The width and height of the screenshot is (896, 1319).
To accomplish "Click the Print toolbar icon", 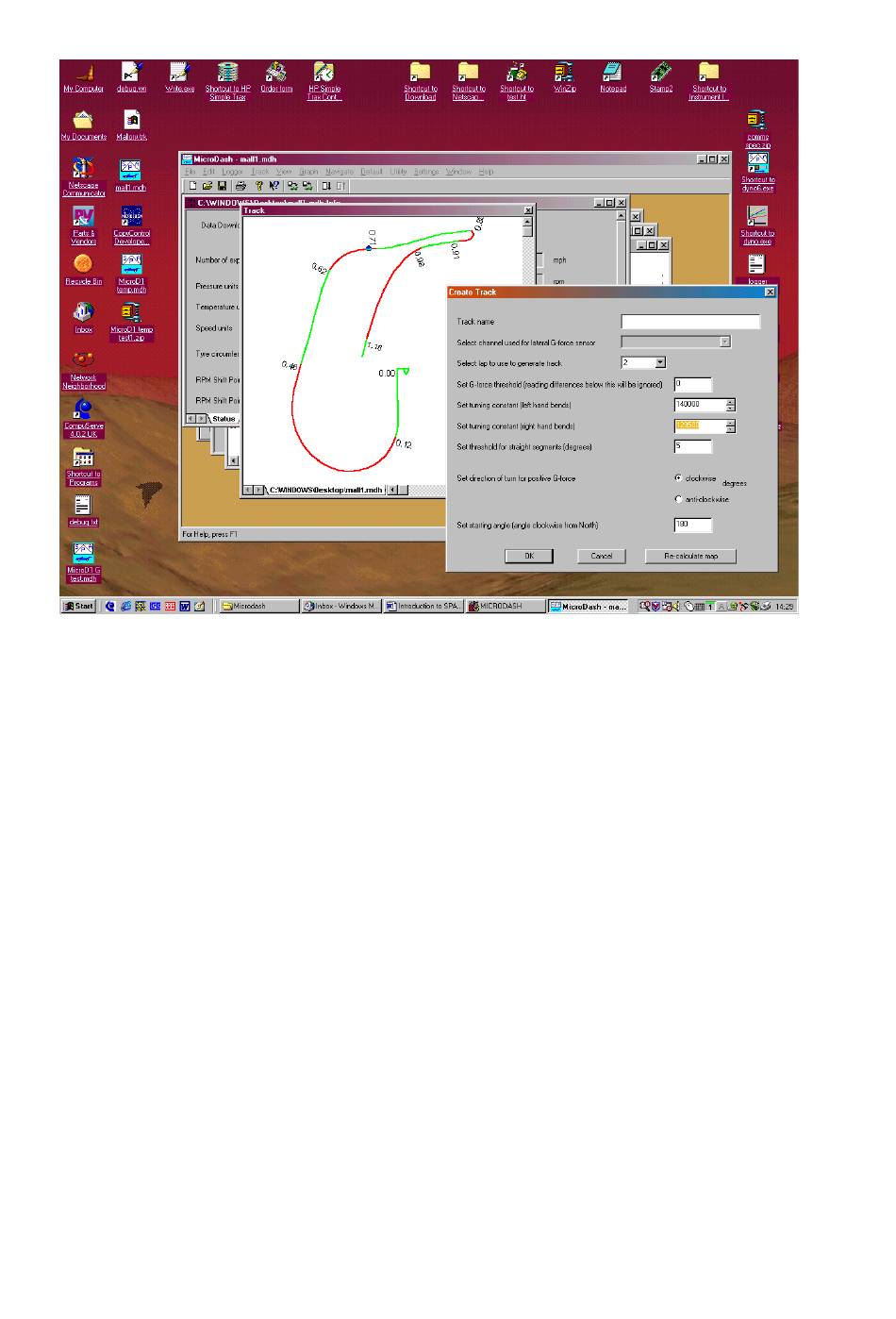I will click(241, 186).
